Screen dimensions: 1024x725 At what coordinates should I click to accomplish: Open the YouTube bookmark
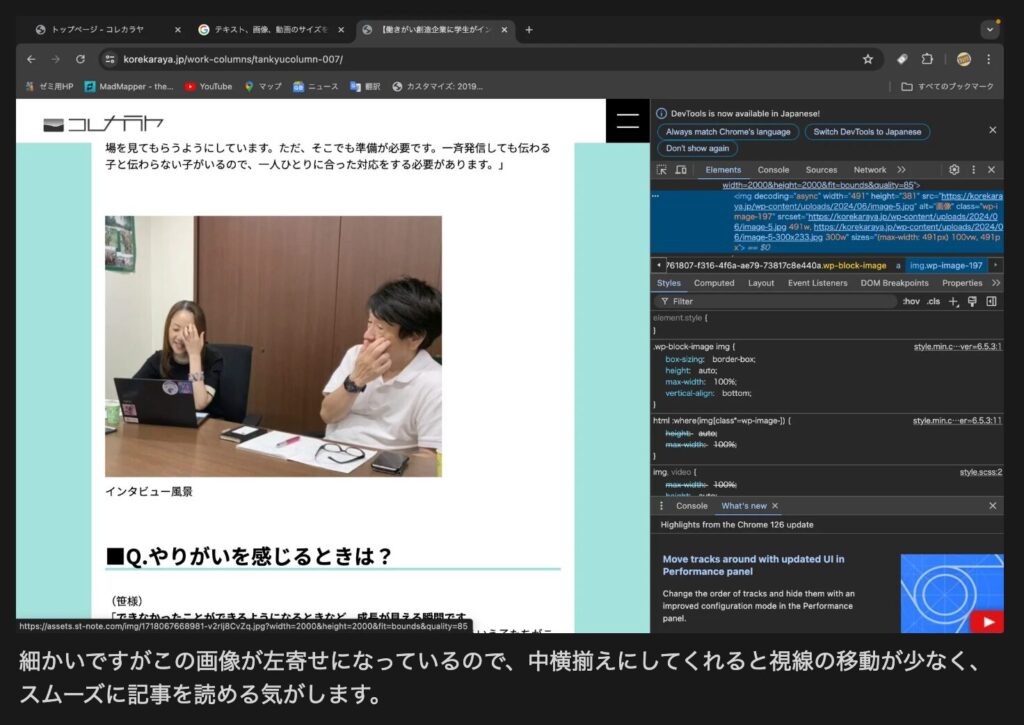pyautogui.click(x=208, y=87)
